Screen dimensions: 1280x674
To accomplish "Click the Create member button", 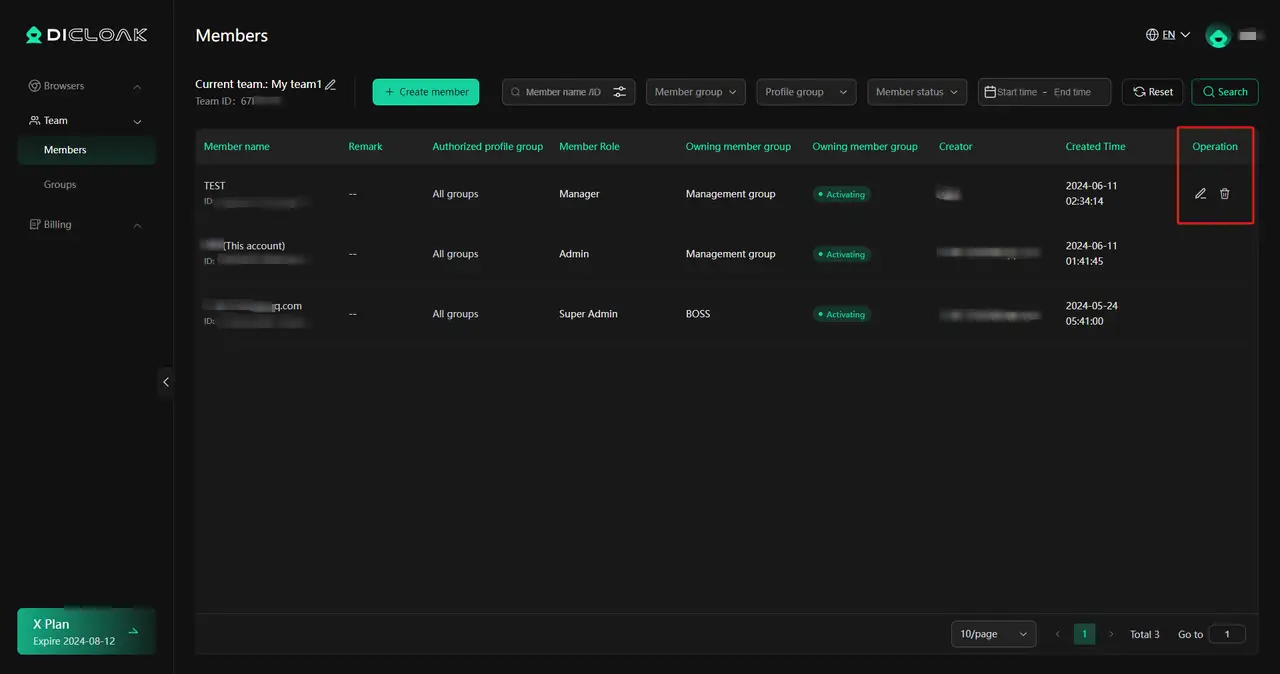I will (x=426, y=92).
